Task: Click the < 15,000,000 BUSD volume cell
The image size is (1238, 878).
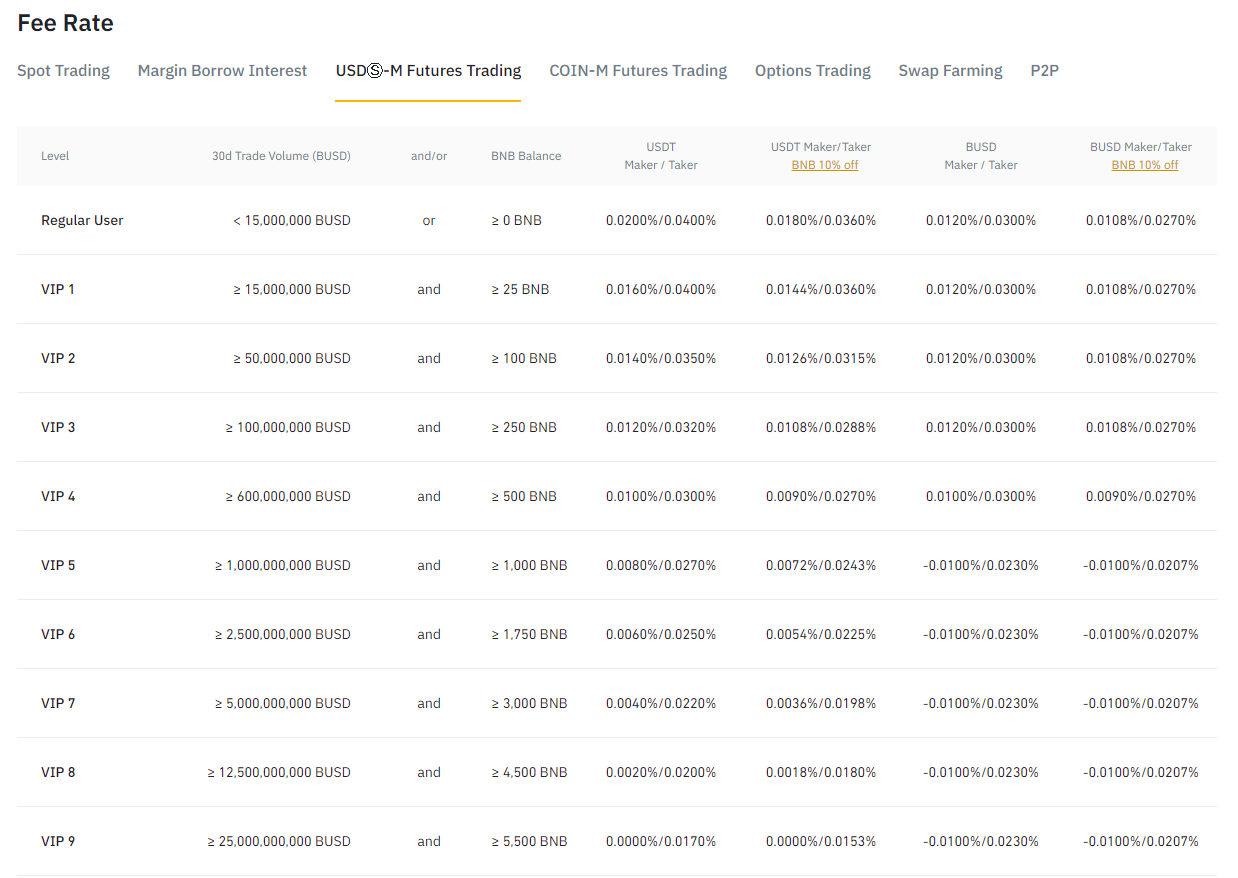Action: pos(292,220)
